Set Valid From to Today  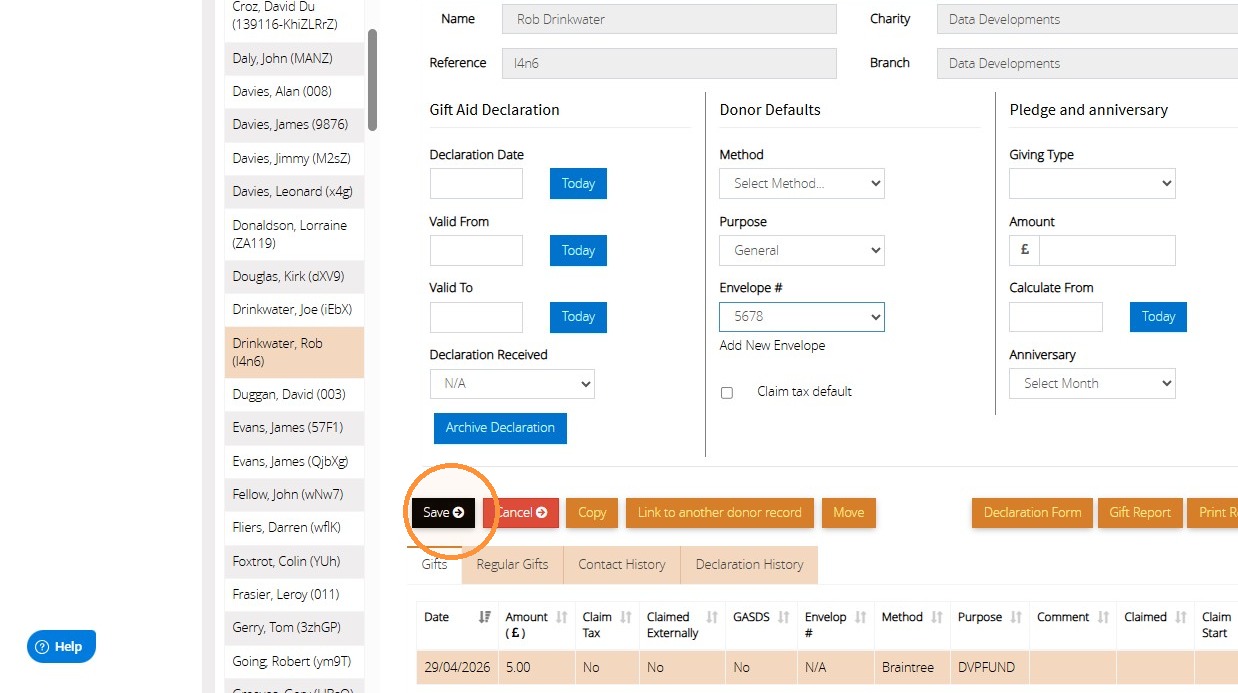[578, 250]
